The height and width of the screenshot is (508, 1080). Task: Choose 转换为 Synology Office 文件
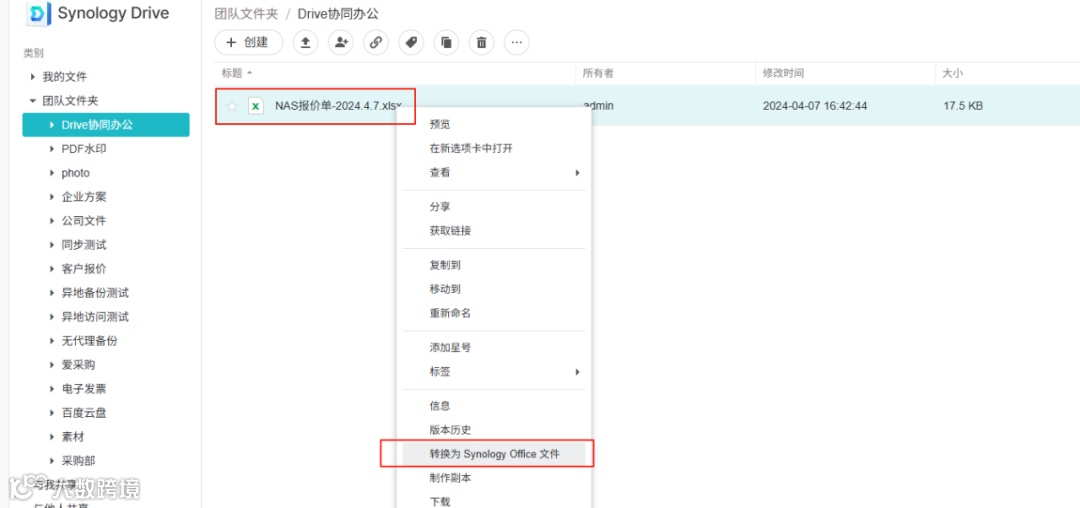tap(494, 454)
